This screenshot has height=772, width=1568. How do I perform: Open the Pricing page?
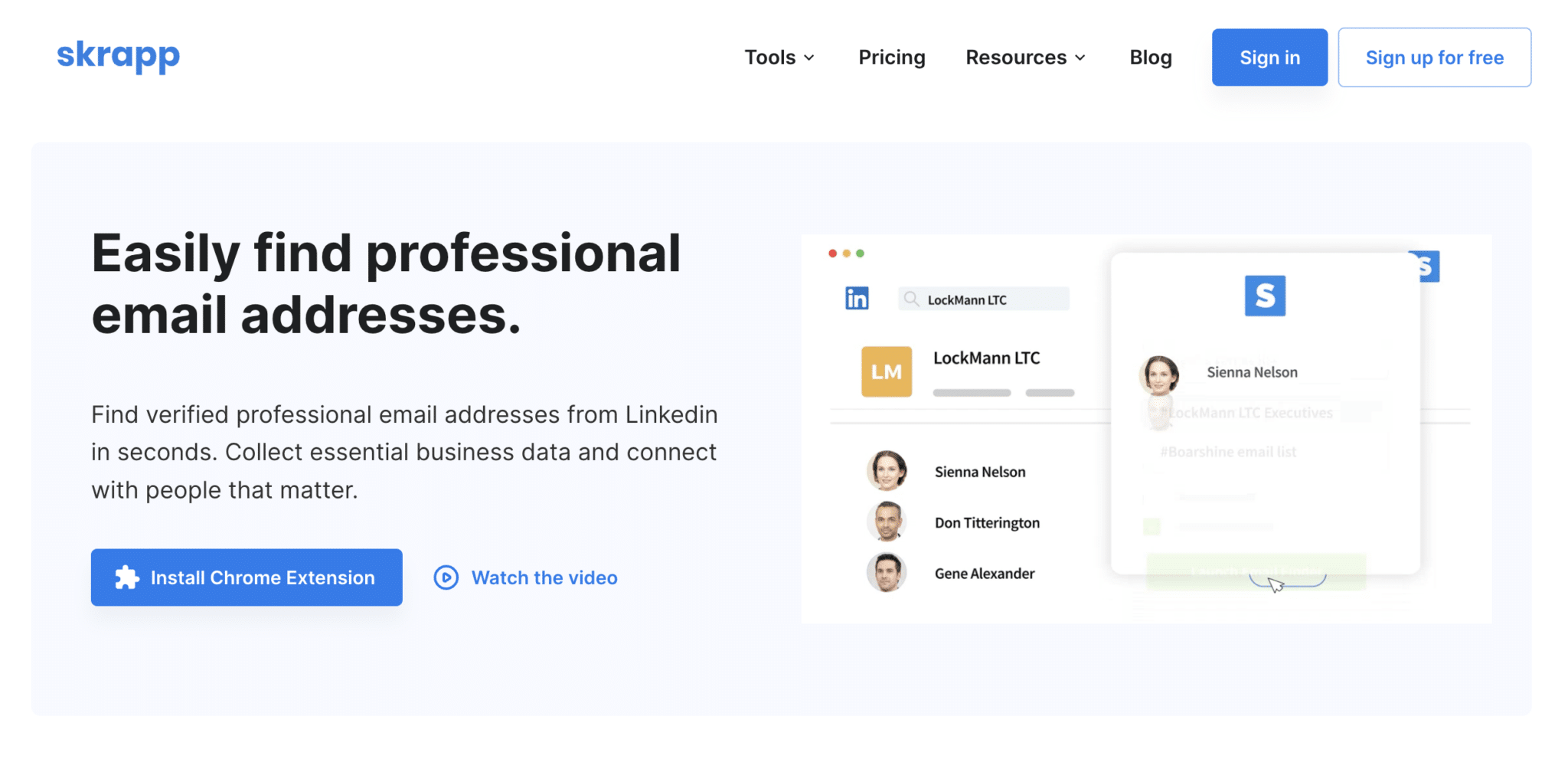tap(891, 57)
